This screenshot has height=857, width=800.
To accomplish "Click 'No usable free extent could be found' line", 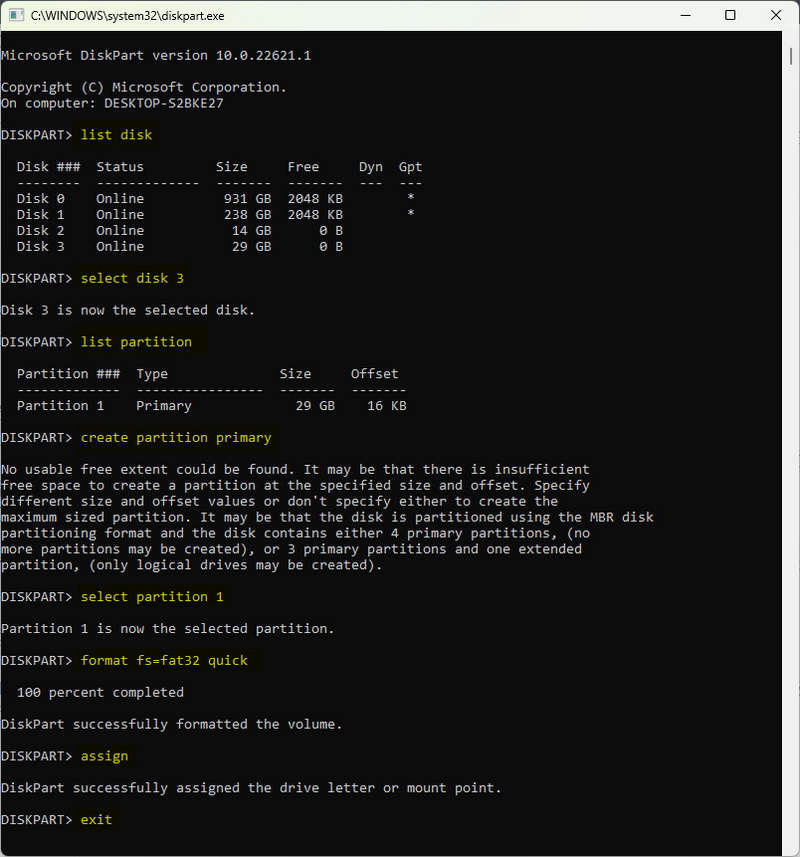I will tap(295, 469).
